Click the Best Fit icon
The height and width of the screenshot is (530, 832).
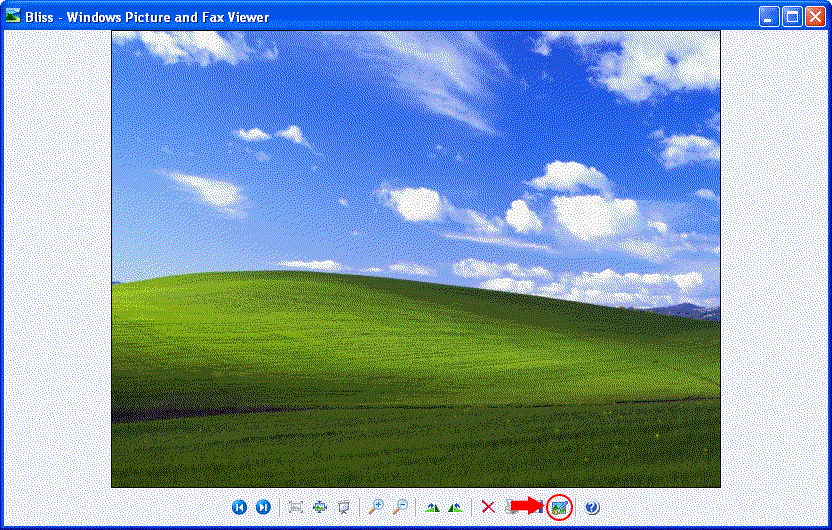click(x=296, y=507)
